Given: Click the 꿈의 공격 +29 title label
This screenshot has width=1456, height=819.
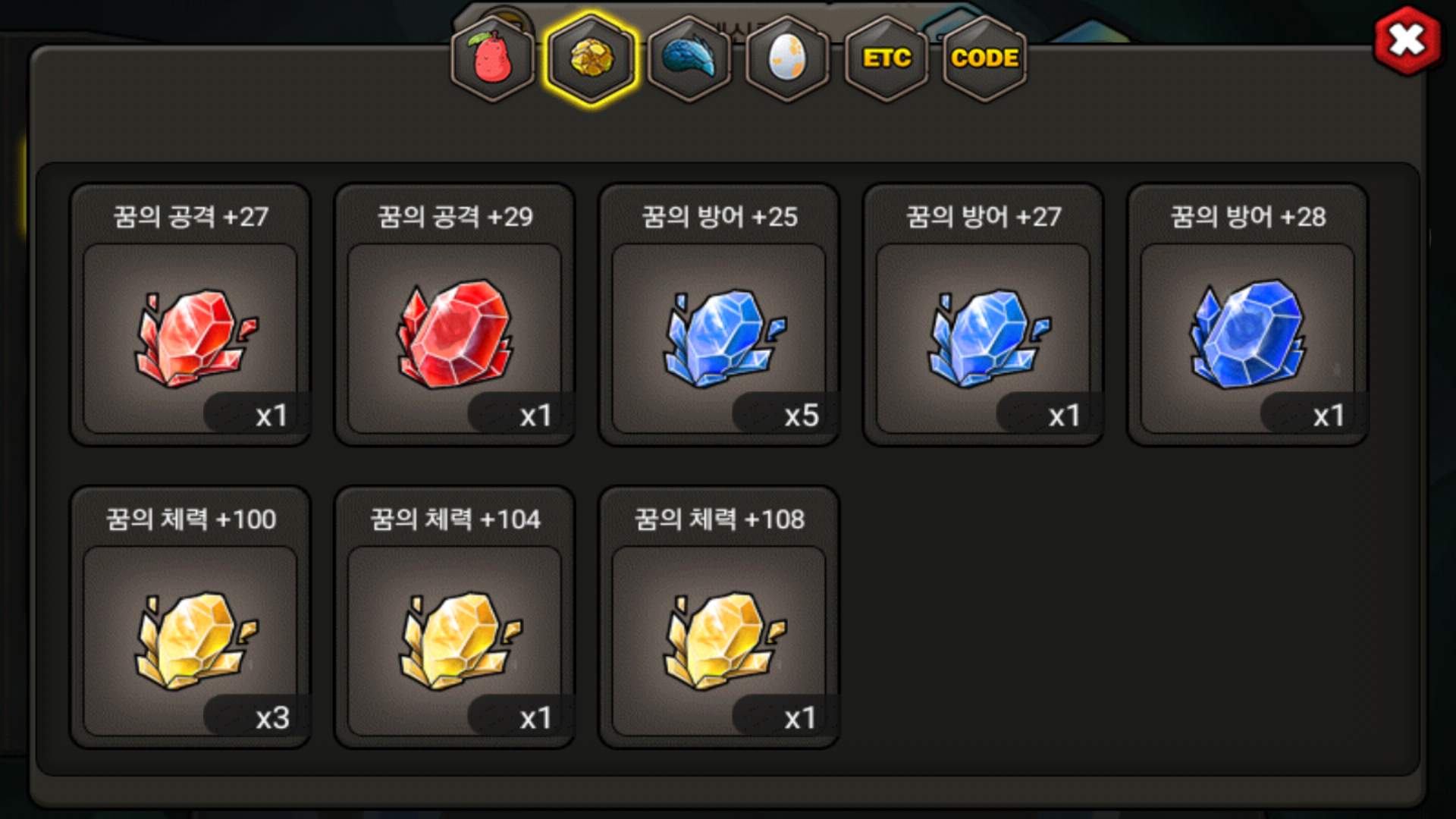Looking at the screenshot, I should (455, 217).
